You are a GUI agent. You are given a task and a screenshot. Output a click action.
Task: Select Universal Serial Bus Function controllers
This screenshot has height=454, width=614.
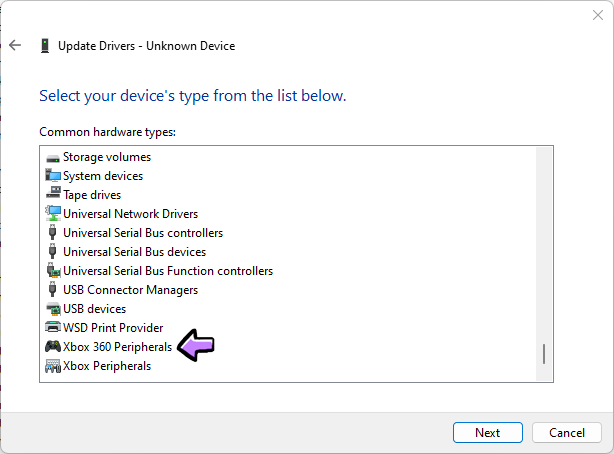click(x=167, y=271)
